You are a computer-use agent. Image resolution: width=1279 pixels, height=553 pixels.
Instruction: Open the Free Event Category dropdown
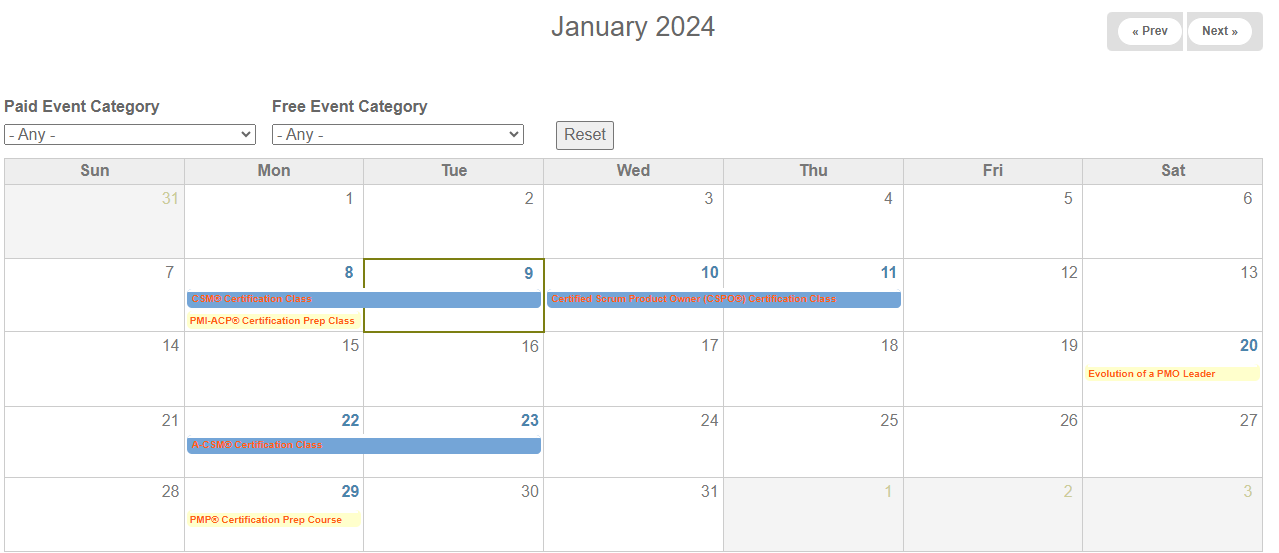point(398,134)
